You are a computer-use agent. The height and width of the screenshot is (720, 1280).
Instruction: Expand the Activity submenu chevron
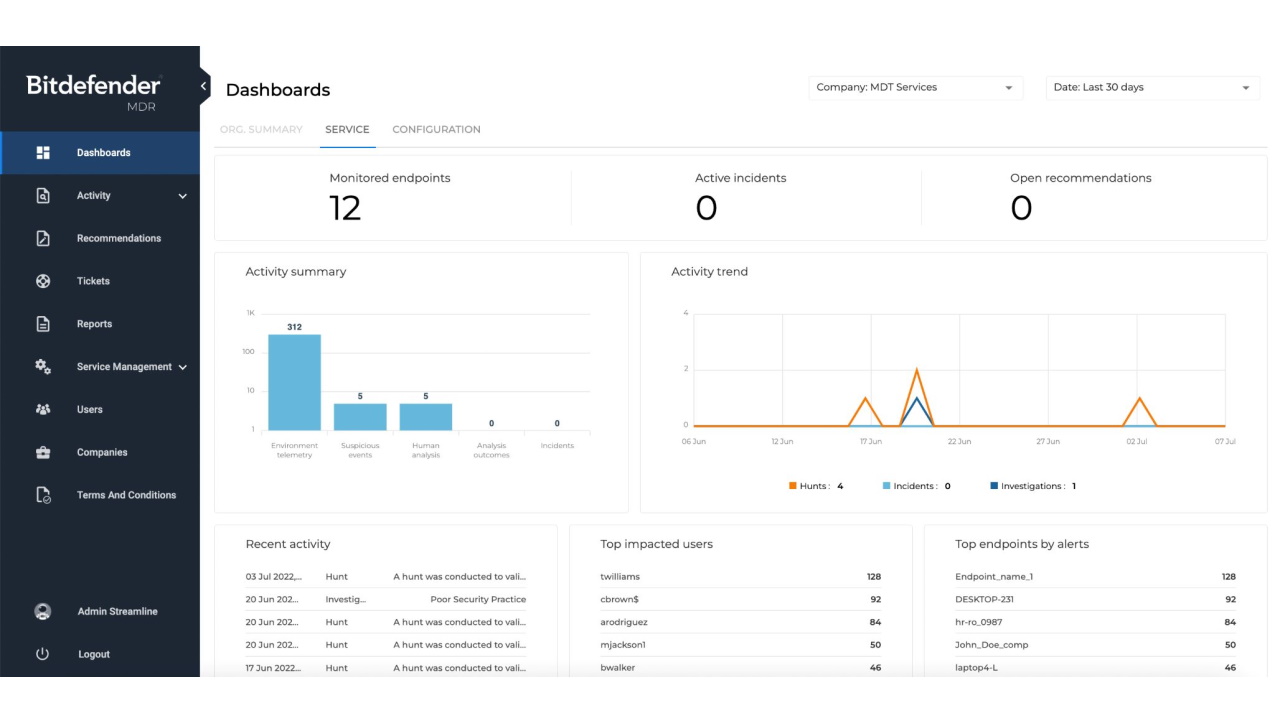click(x=182, y=197)
